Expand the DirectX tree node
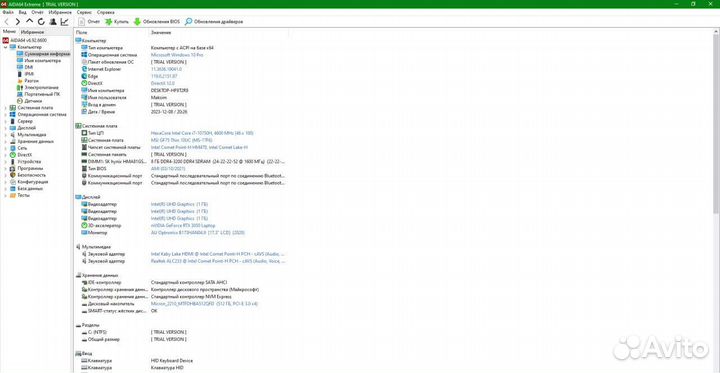This screenshot has width=720, height=373. click(x=5, y=155)
